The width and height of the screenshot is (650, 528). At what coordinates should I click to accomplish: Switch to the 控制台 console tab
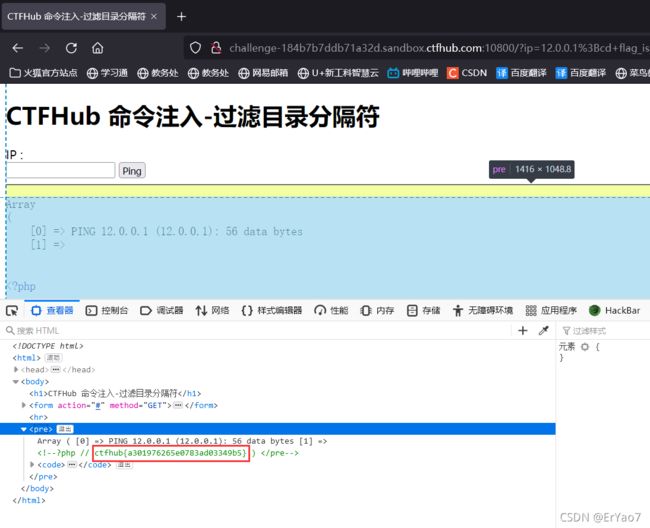[107, 310]
